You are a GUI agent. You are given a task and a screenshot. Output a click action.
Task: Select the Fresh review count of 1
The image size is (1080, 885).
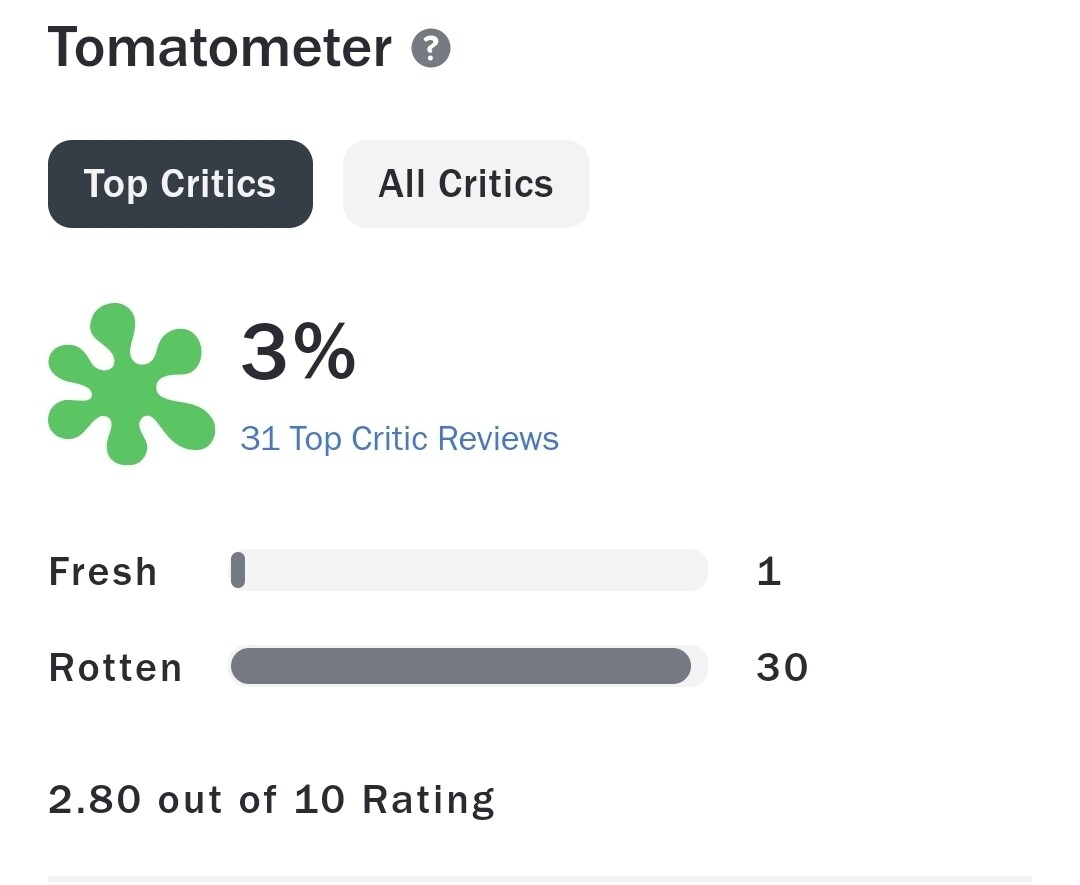point(768,572)
